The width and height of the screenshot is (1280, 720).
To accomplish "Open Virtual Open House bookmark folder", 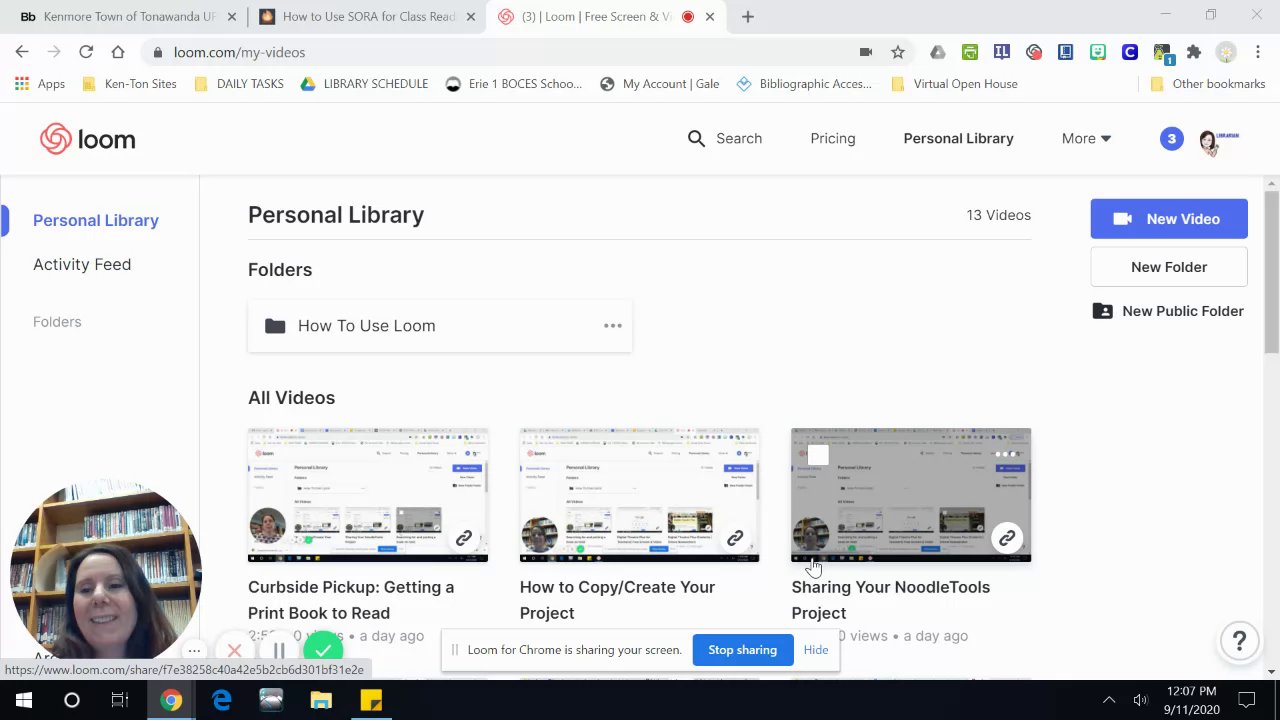I will [x=954, y=84].
